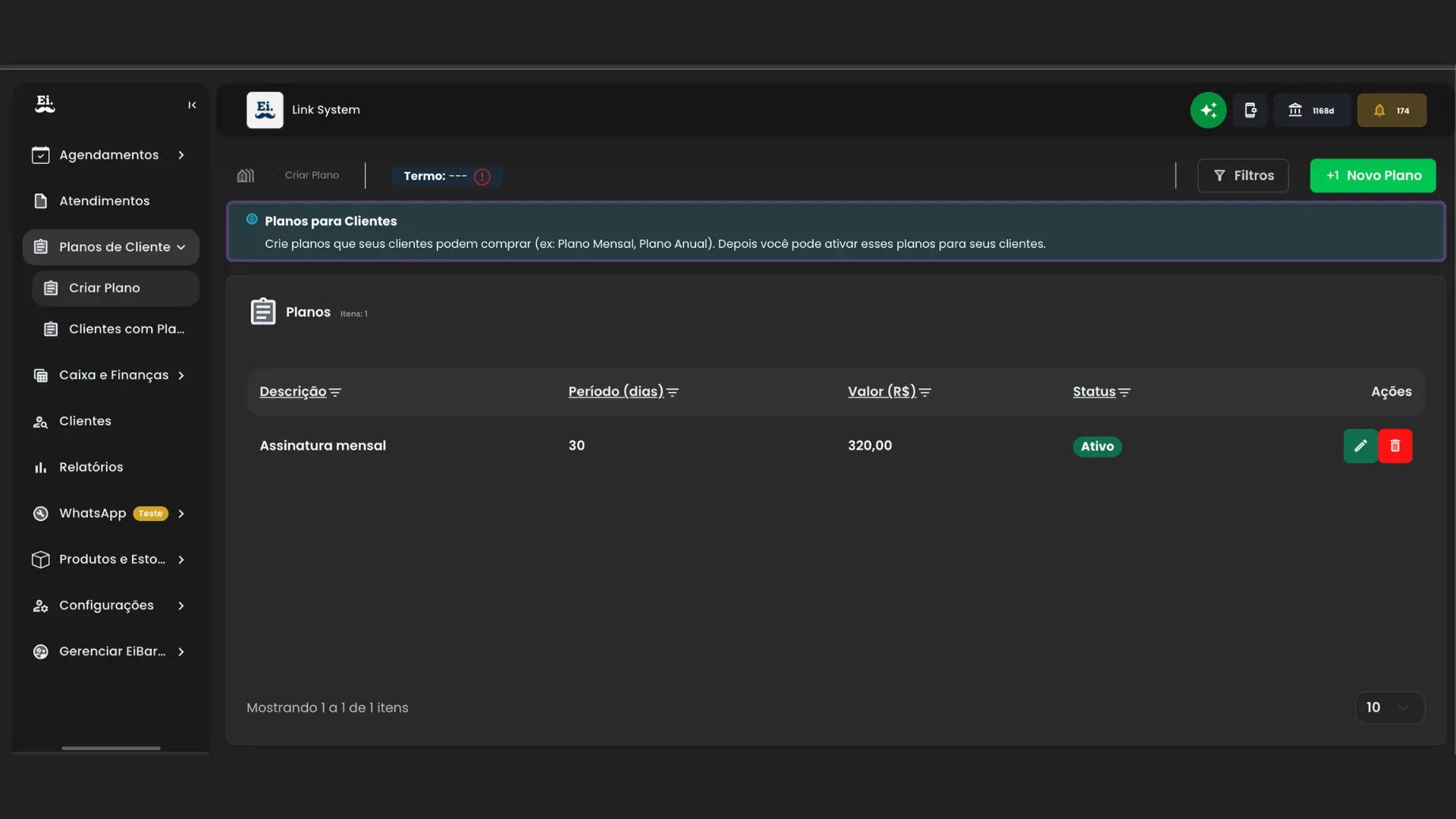Open notifications with the bell icon
Image resolution: width=1456 pixels, height=819 pixels.
tap(1392, 110)
